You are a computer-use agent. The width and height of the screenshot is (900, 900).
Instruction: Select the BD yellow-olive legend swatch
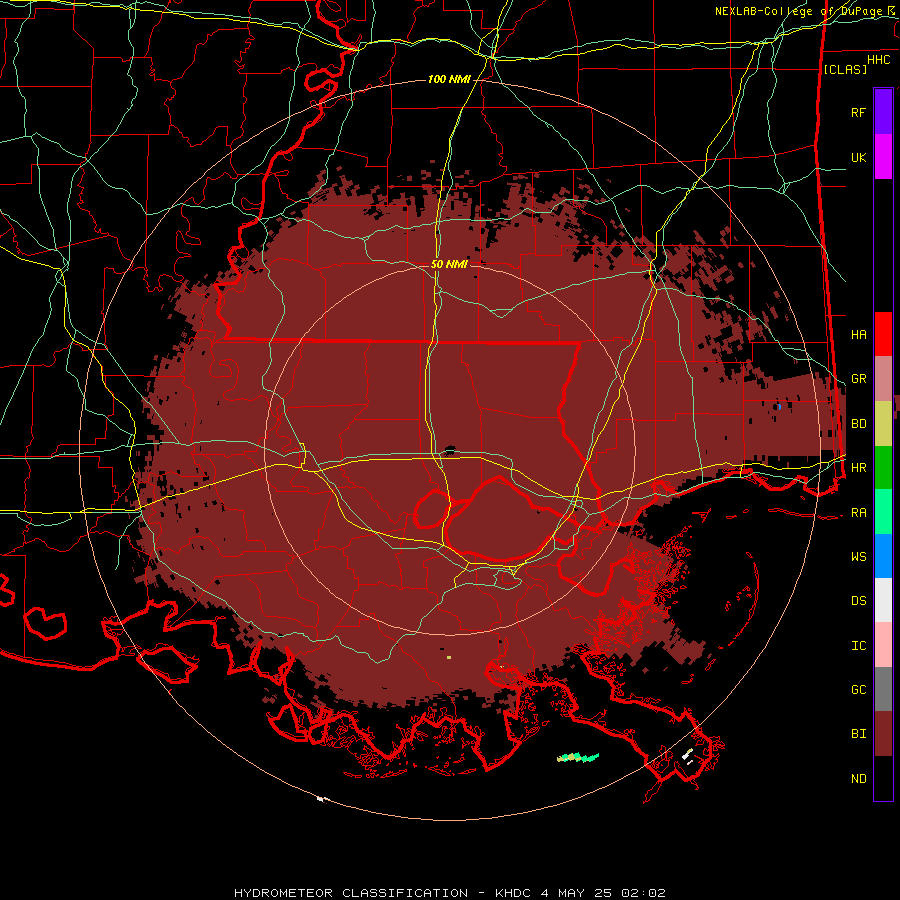(883, 423)
